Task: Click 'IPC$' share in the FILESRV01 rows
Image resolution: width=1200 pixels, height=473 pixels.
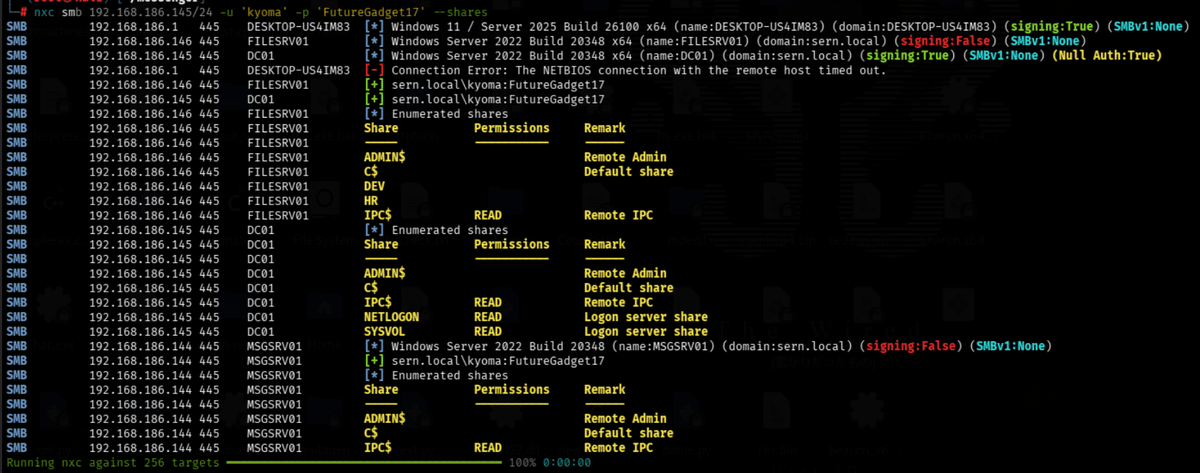Action: [x=378, y=215]
